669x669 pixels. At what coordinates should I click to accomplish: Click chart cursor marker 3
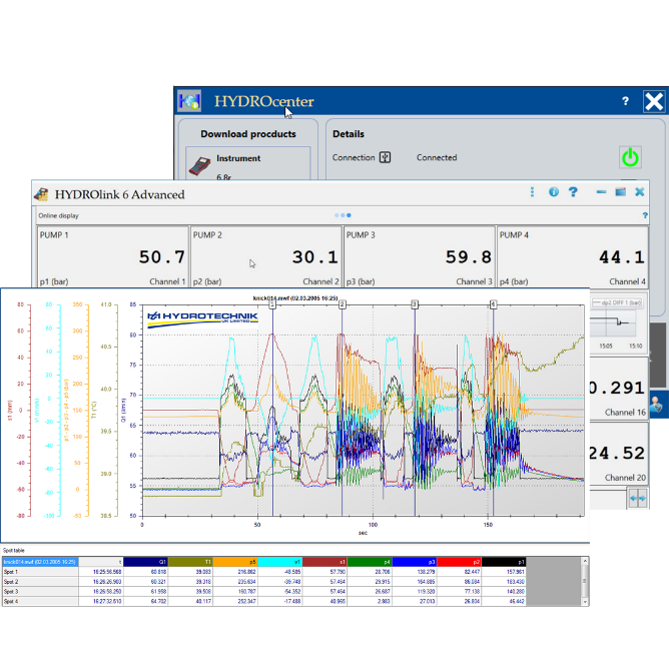tap(415, 304)
